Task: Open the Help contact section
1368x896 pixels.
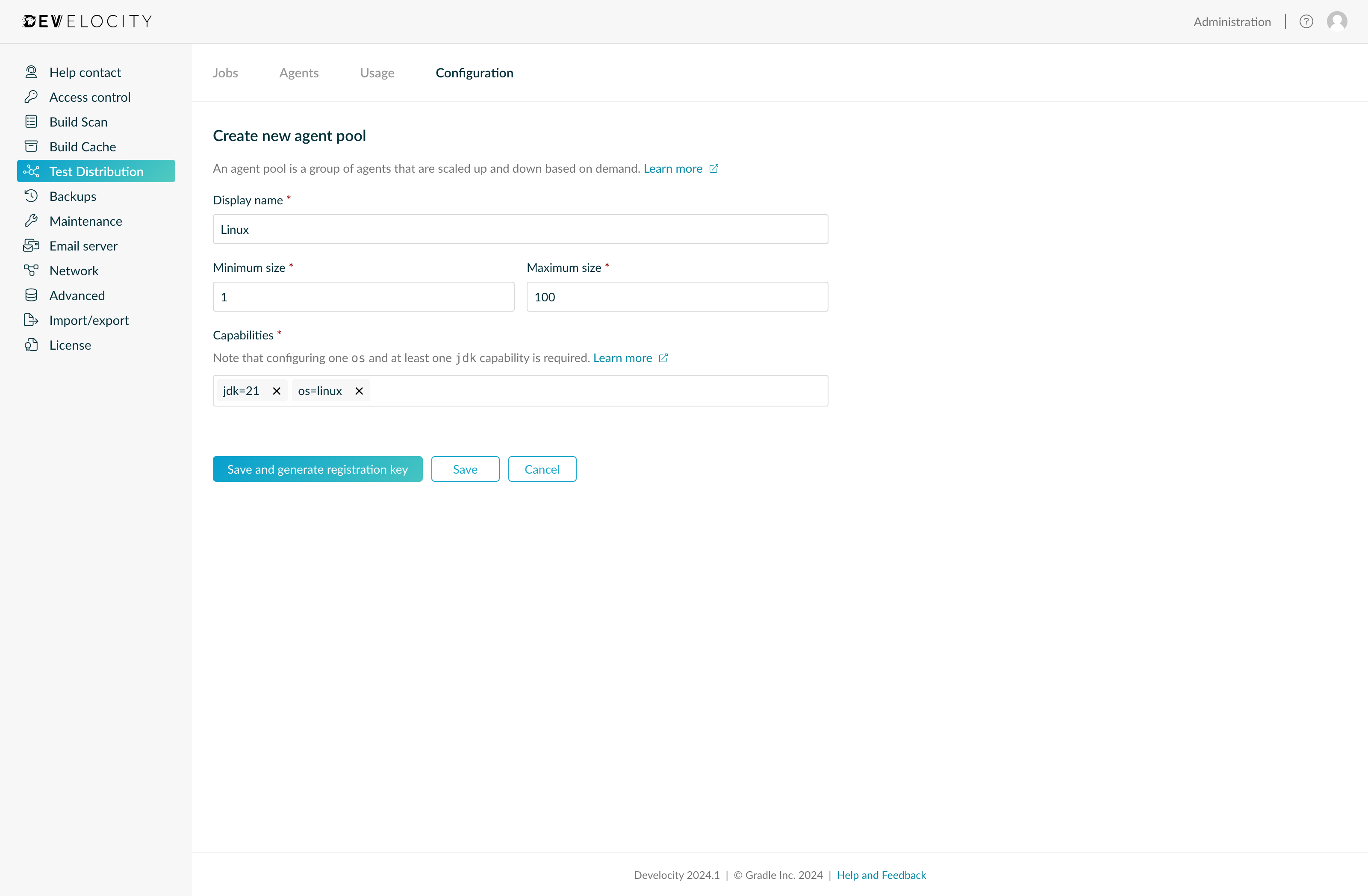Action: [85, 72]
